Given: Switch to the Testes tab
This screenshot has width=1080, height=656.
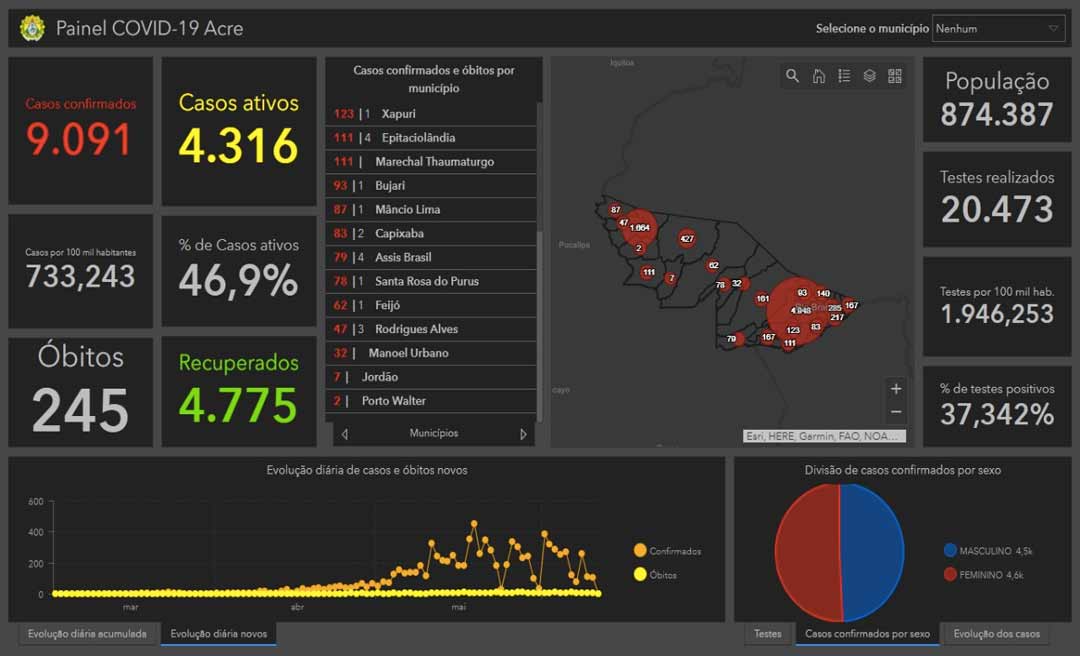Looking at the screenshot, I should [x=767, y=634].
